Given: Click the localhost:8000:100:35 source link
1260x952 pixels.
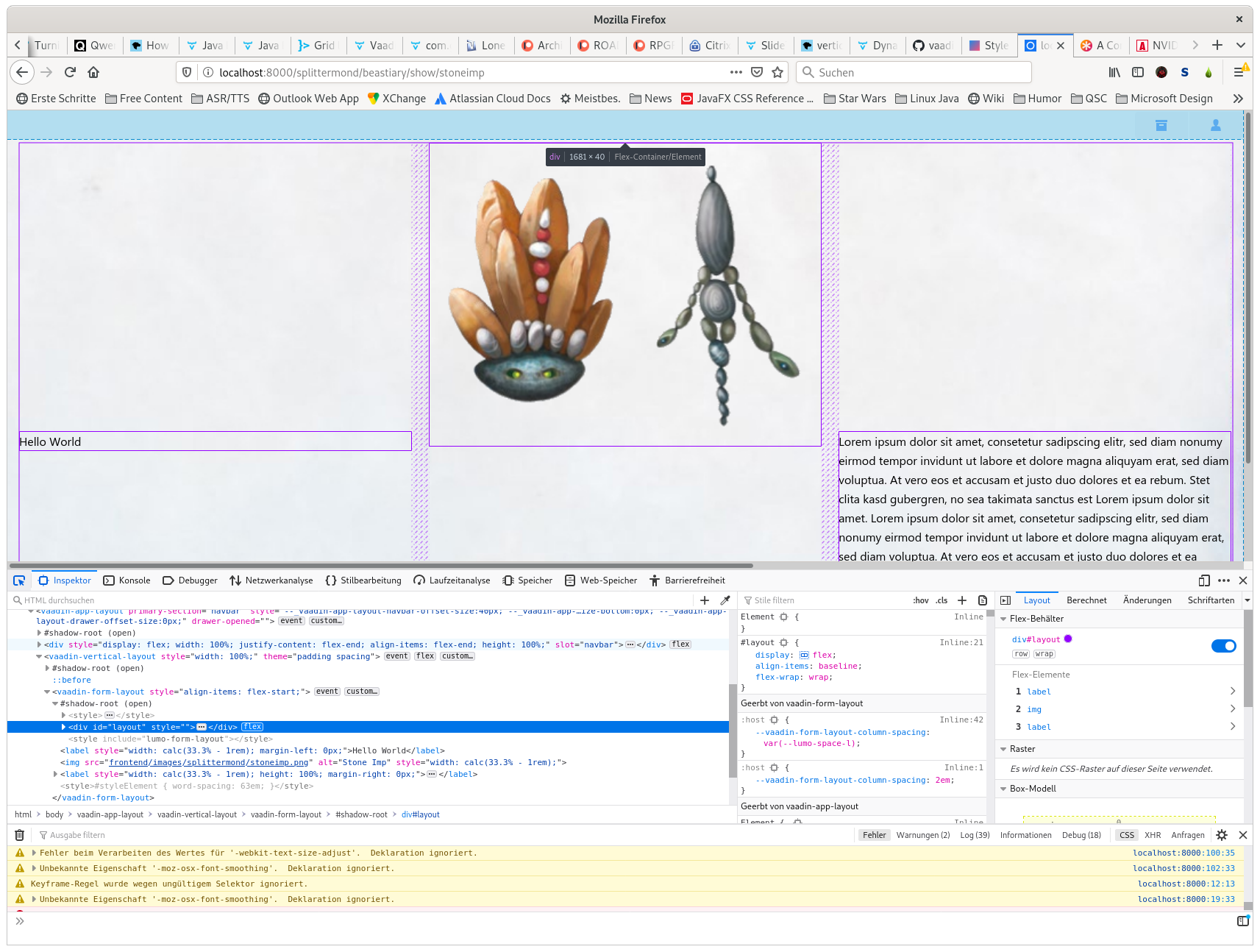Looking at the screenshot, I should click(1184, 853).
